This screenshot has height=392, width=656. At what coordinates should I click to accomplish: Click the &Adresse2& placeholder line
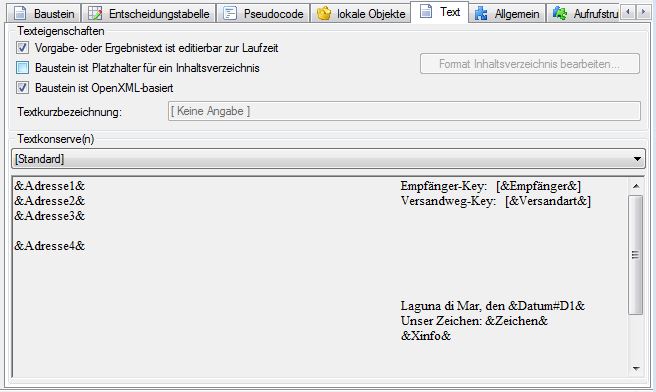(50, 201)
